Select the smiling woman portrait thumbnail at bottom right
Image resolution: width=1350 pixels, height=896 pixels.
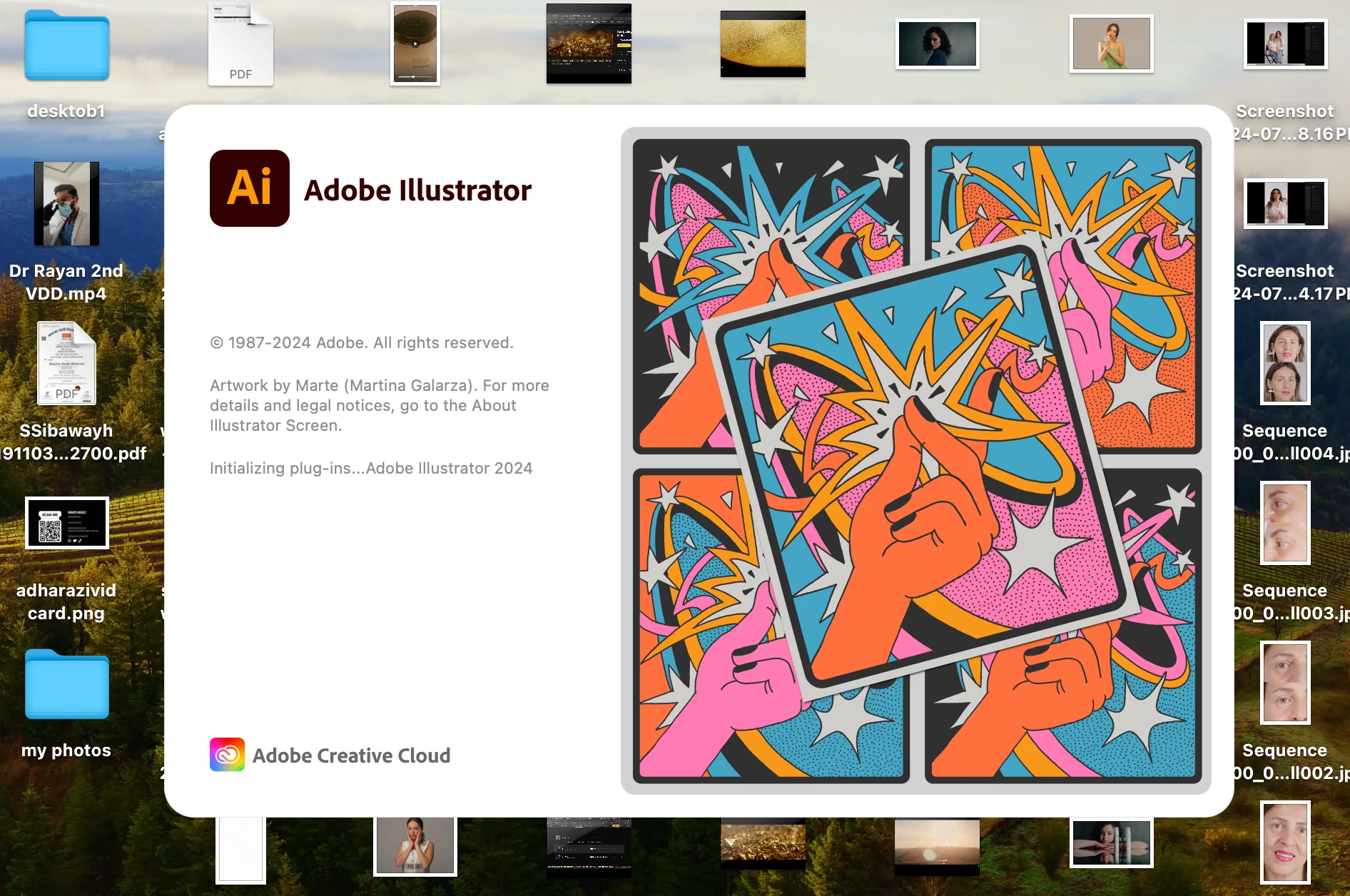(x=1285, y=842)
